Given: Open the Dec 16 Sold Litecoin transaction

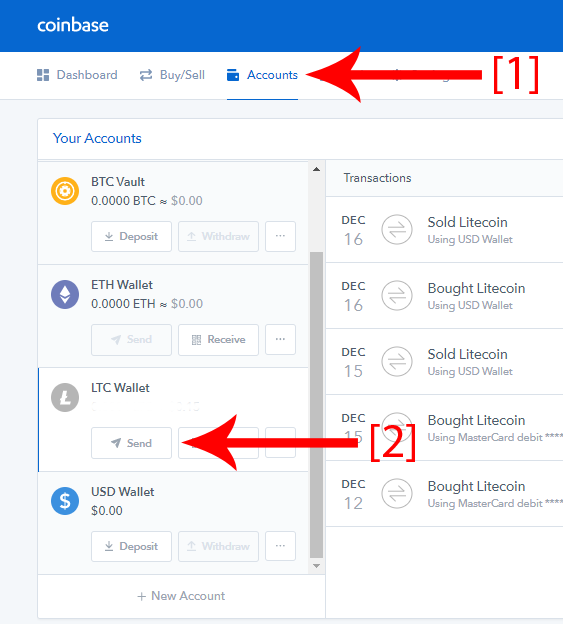Looking at the screenshot, I should point(444,230).
